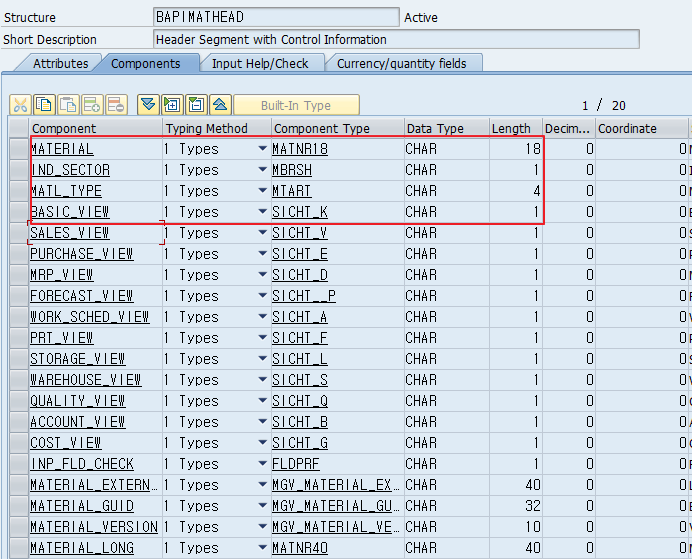Viewport: 692px width, 559px height.
Task: Open typing method dropdown for MATL_TYPE row
Action: (x=263, y=191)
